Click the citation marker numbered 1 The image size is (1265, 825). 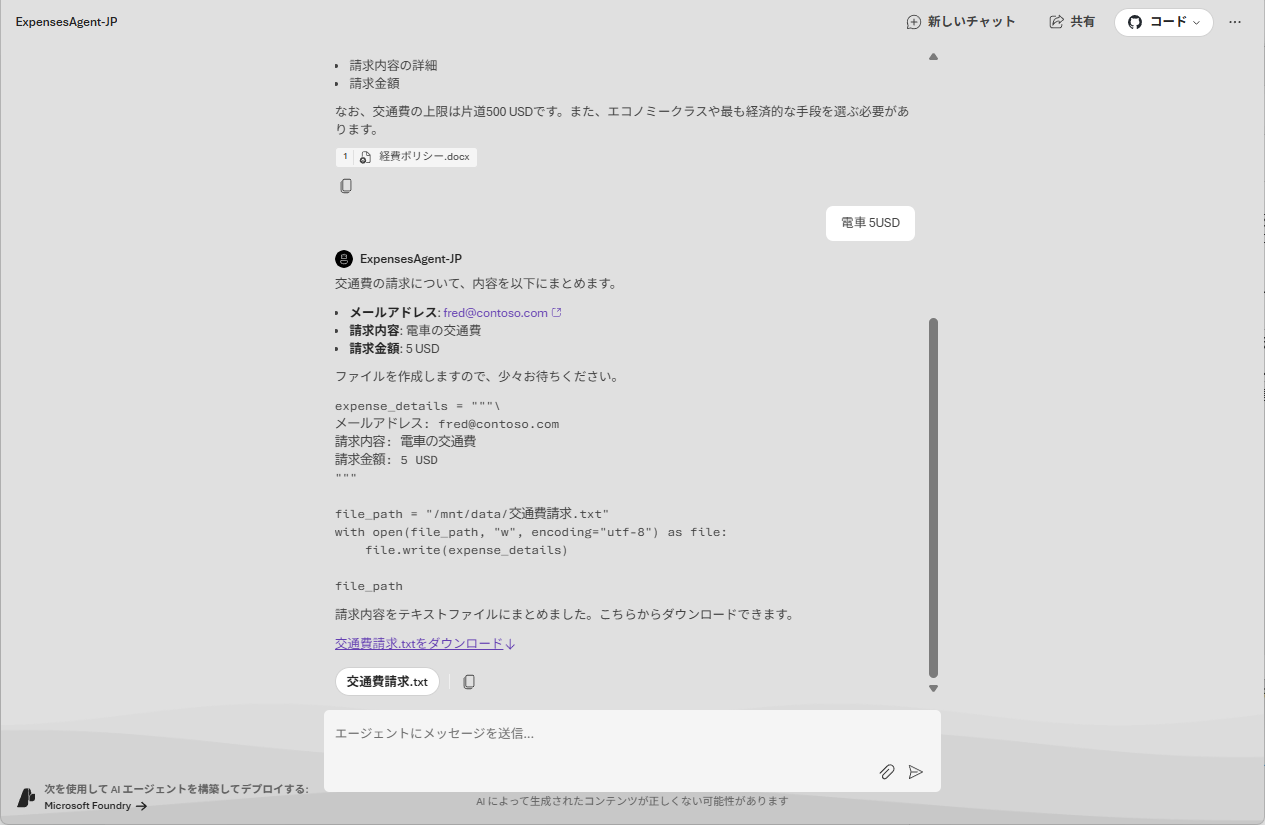pyautogui.click(x=345, y=156)
